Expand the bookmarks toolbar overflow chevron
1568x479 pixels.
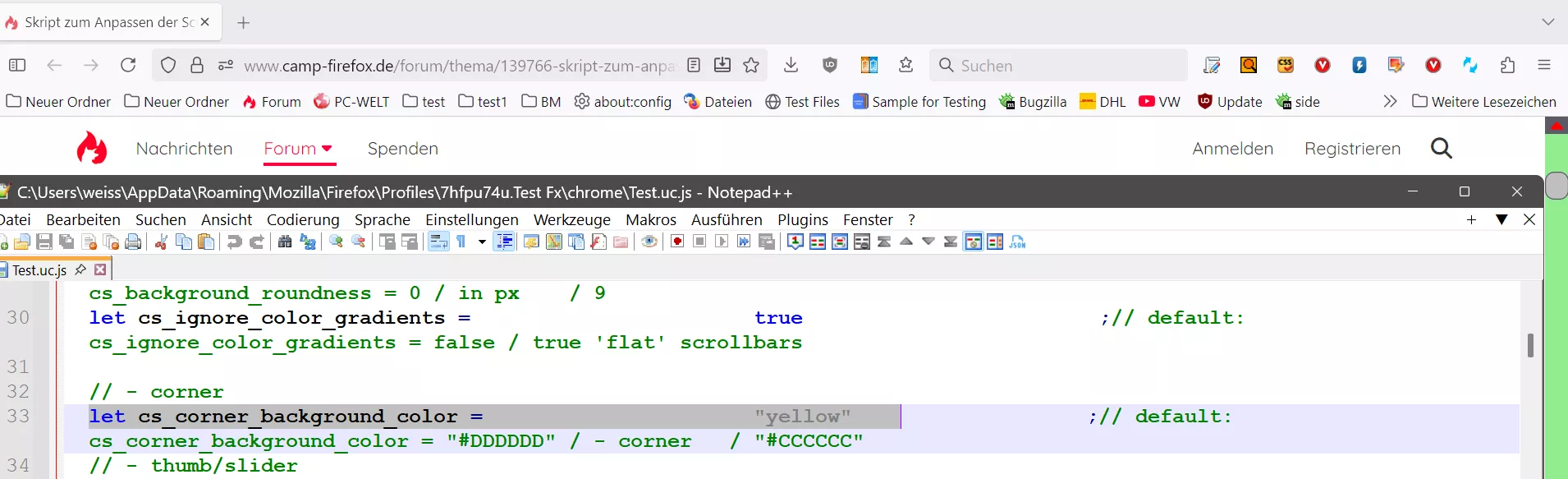pos(1390,101)
